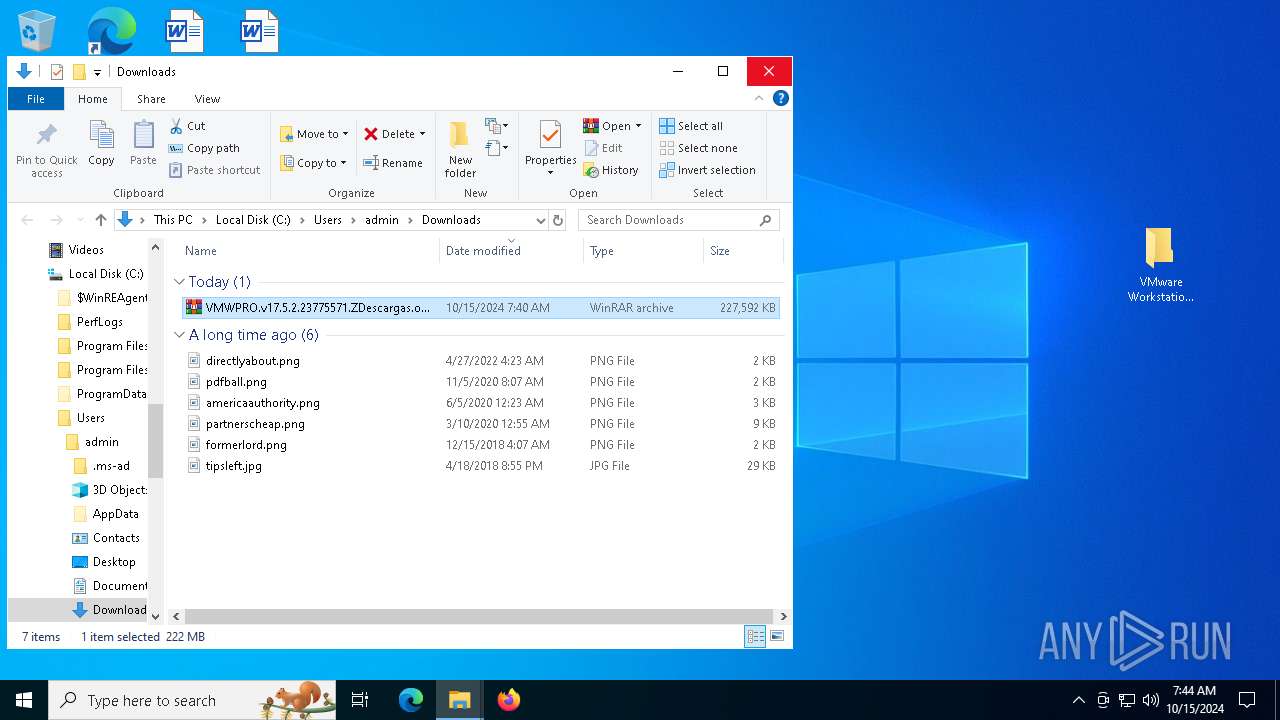Click Invert selection
The height and width of the screenshot is (720, 1280).
[707, 170]
